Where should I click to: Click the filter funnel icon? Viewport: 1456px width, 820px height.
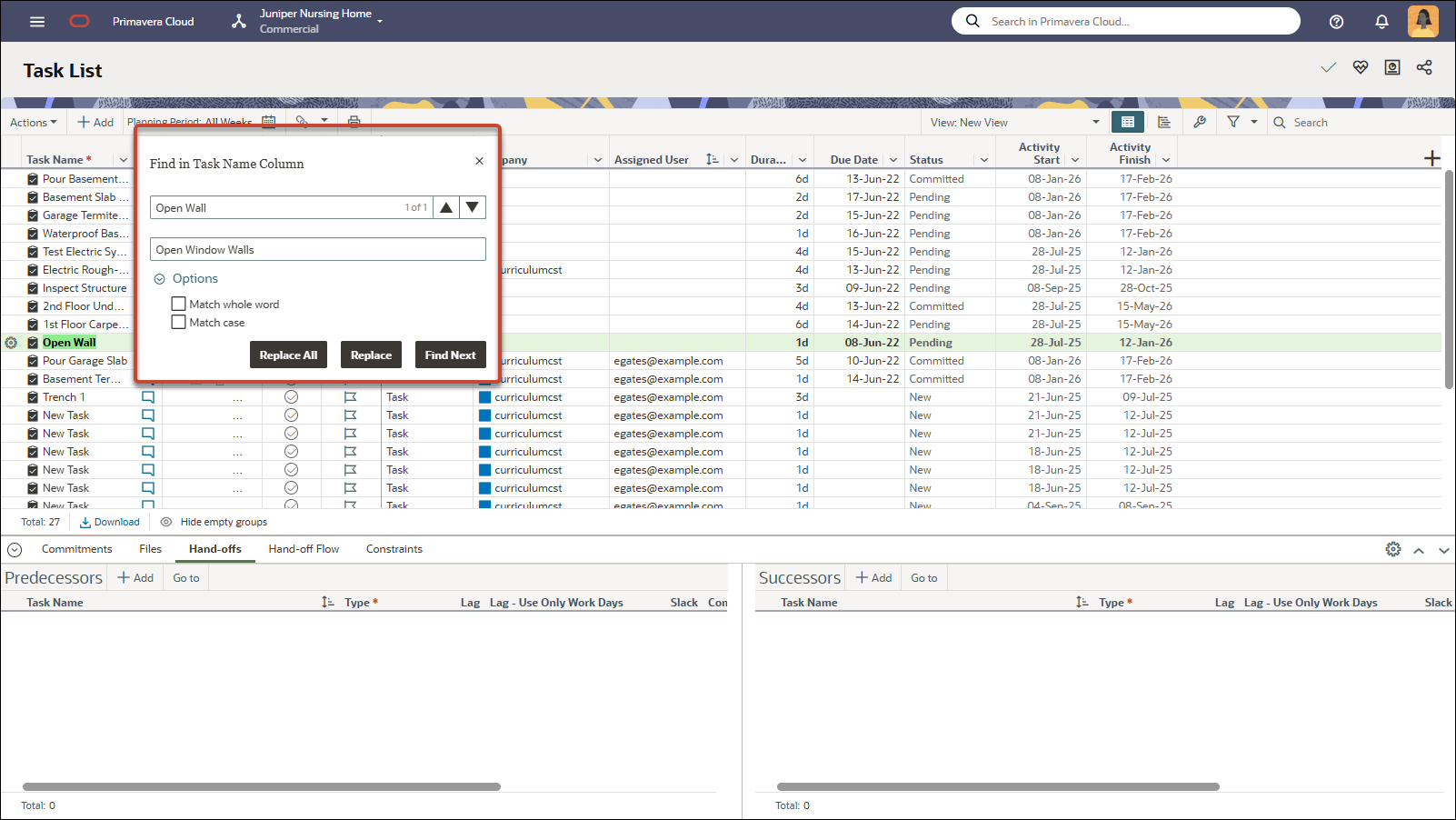pos(1233,122)
